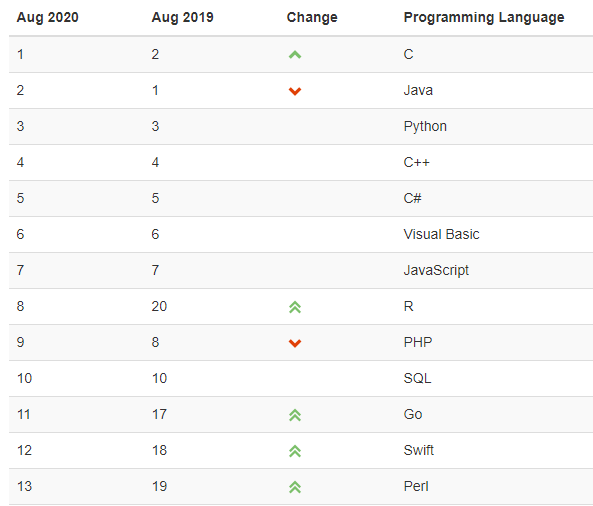
Task: Click the double green arrow in R row
Action: pyautogui.click(x=295, y=307)
